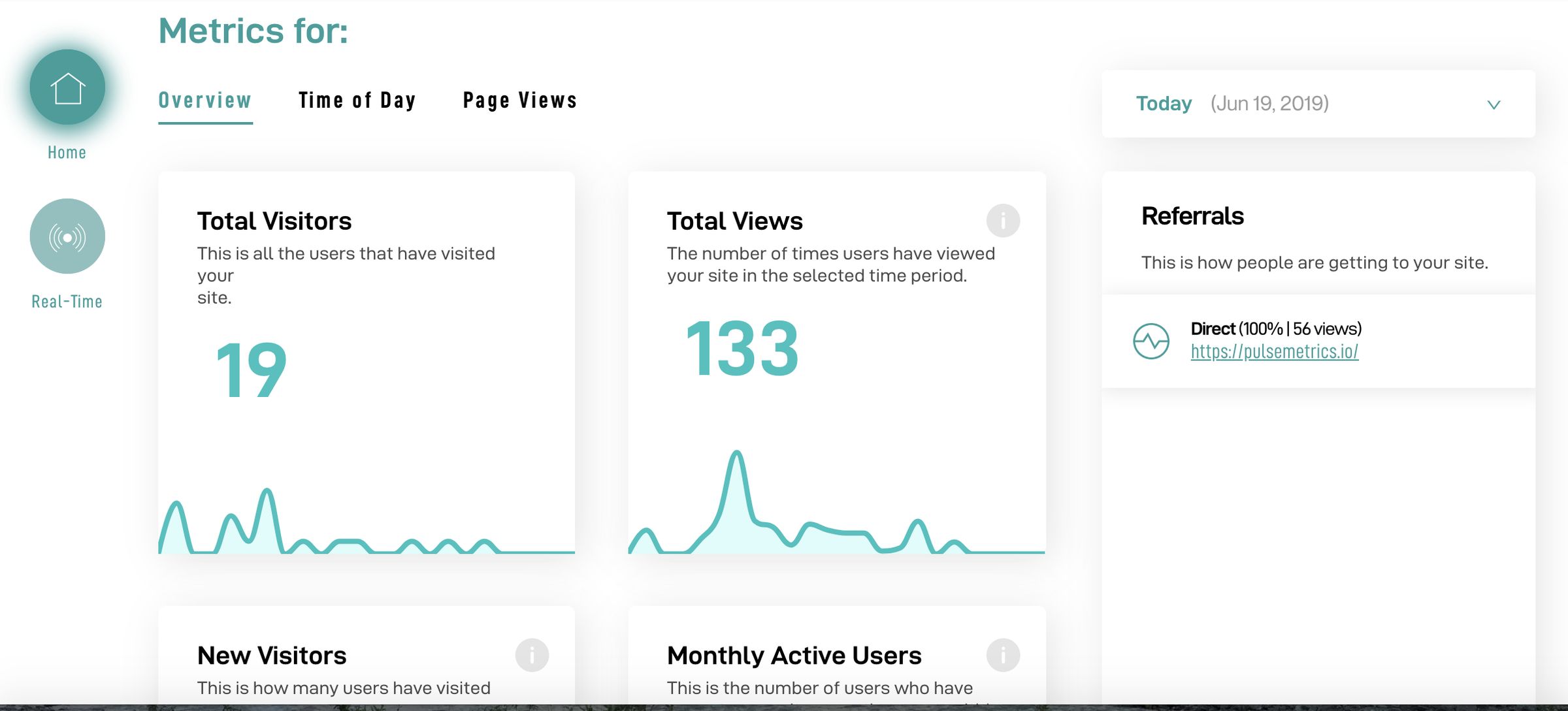Screen dimensions: 1568x711
Task: Click the Direct (100% | 56 views) entry
Action: (1275, 328)
